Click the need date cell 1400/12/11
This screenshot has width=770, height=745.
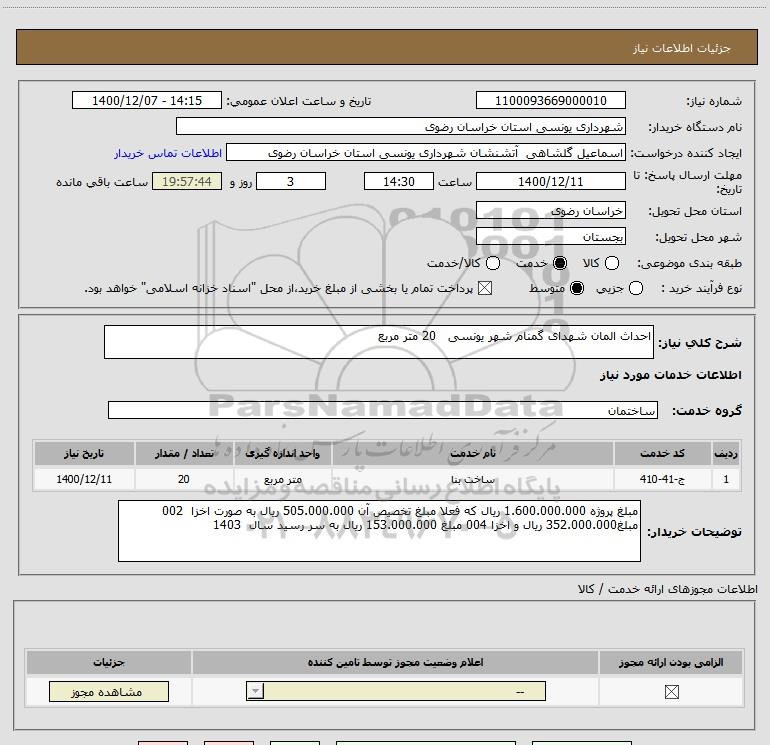(x=84, y=479)
